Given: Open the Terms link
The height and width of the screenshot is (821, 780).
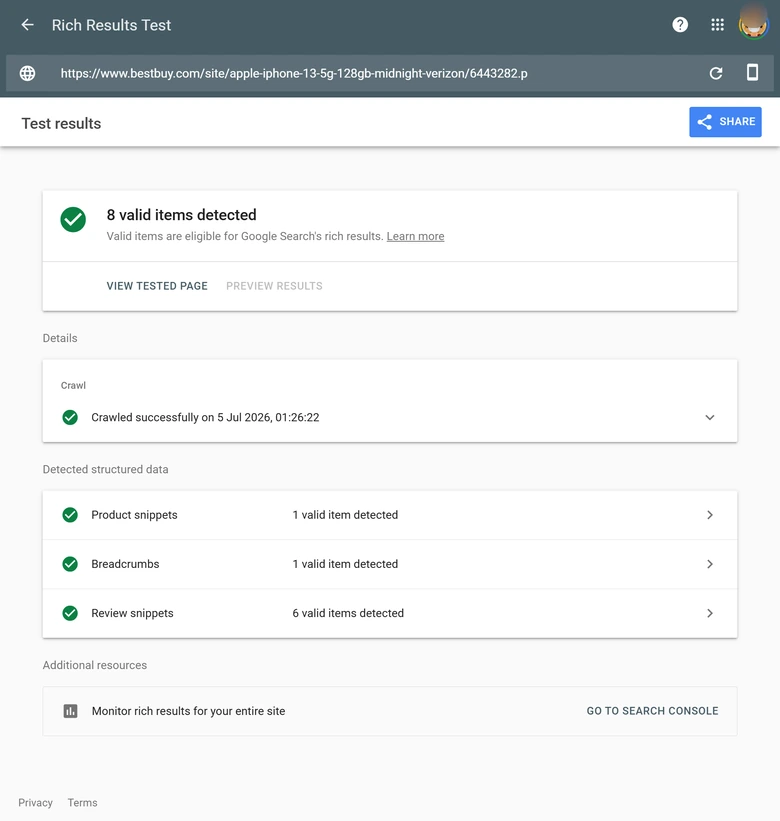Looking at the screenshot, I should click(82, 803).
